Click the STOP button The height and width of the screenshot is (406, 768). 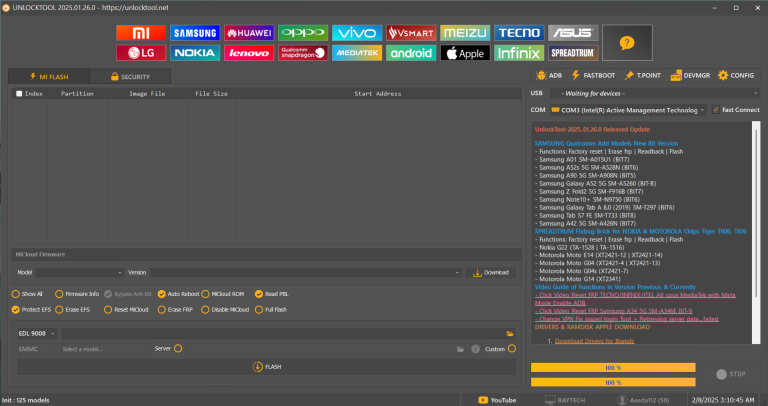(730, 374)
